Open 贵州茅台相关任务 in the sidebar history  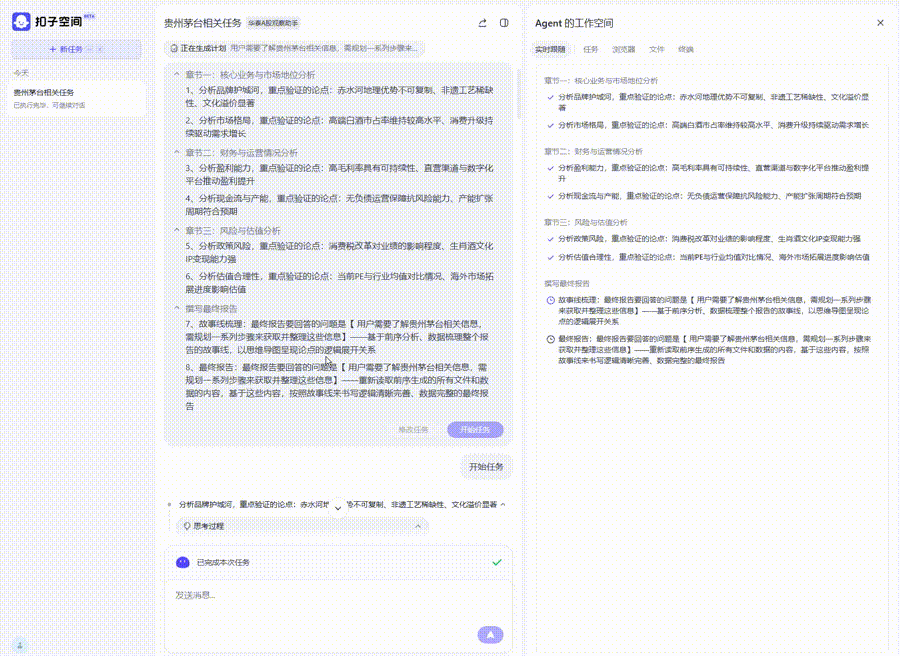coord(76,98)
